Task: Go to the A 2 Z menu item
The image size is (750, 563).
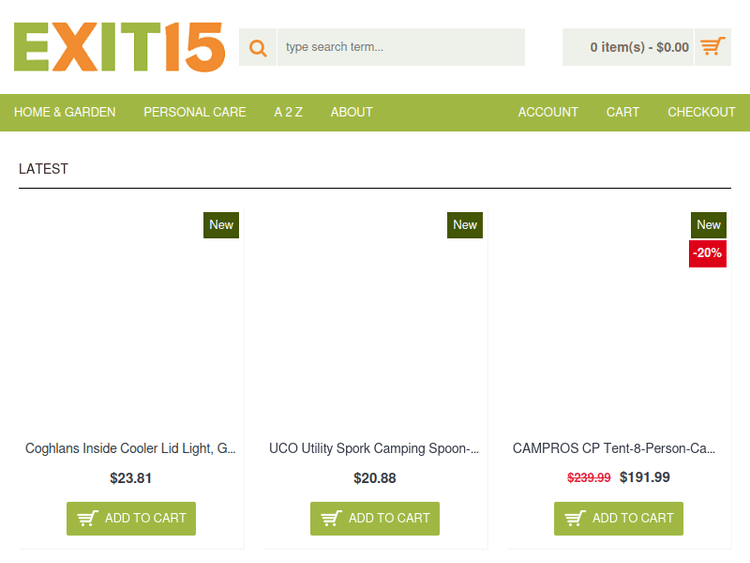Action: [288, 112]
